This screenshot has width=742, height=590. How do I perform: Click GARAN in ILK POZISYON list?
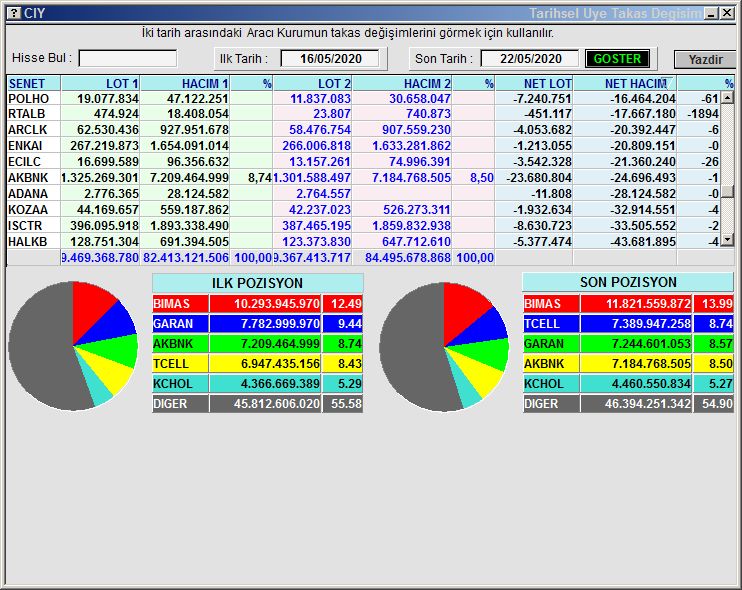pyautogui.click(x=180, y=324)
